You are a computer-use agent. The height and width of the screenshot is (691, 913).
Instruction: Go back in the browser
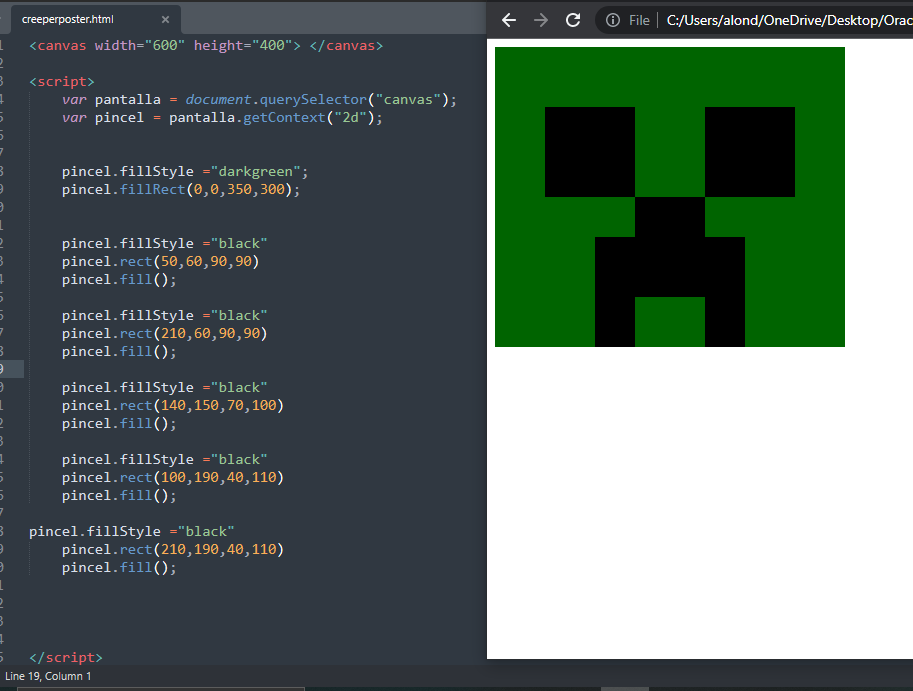(509, 20)
